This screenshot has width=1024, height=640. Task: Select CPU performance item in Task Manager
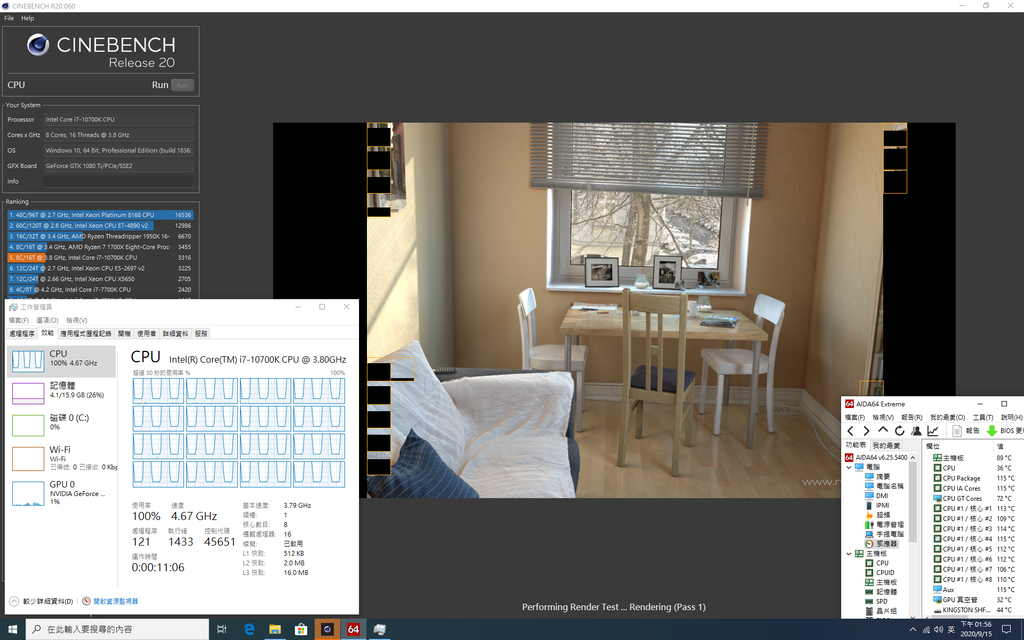[61, 360]
